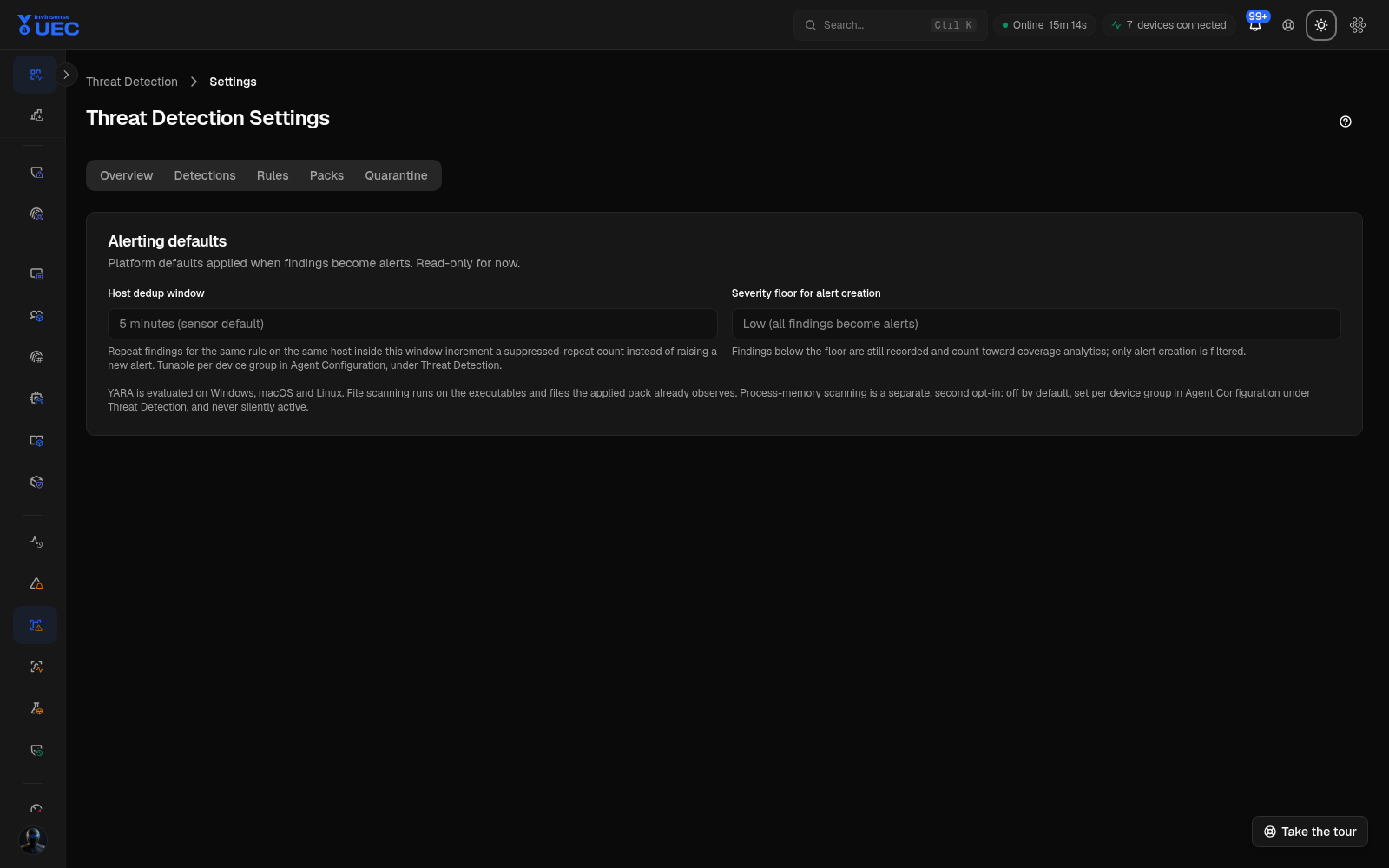Screen dimensions: 1389x868
Task: Click the highlighted scan-with-warning threat detection icon
Action: pos(36,625)
